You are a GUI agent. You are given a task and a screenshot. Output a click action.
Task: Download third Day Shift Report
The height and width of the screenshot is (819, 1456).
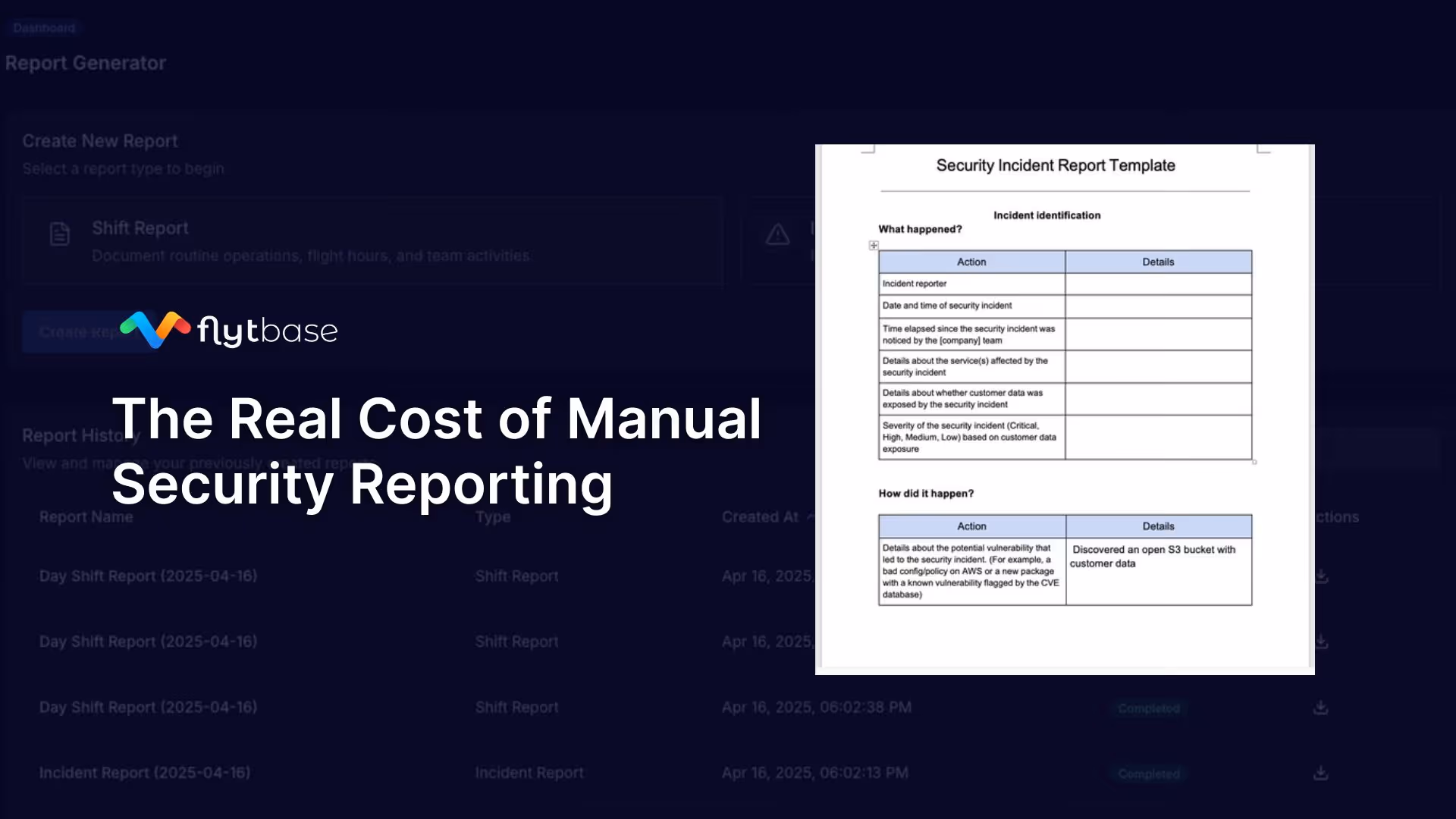tap(1321, 708)
